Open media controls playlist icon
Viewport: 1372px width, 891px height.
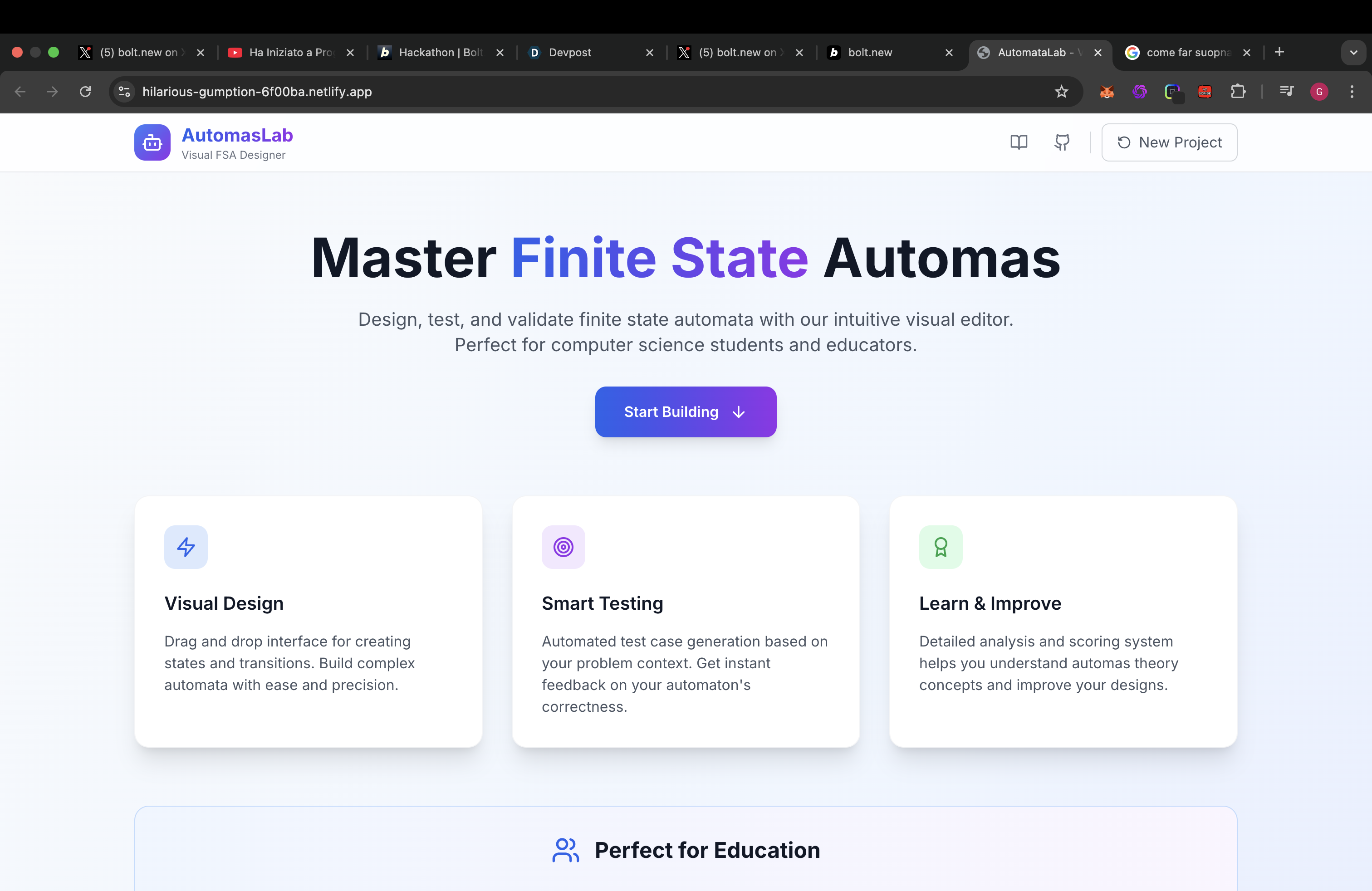point(1286,92)
